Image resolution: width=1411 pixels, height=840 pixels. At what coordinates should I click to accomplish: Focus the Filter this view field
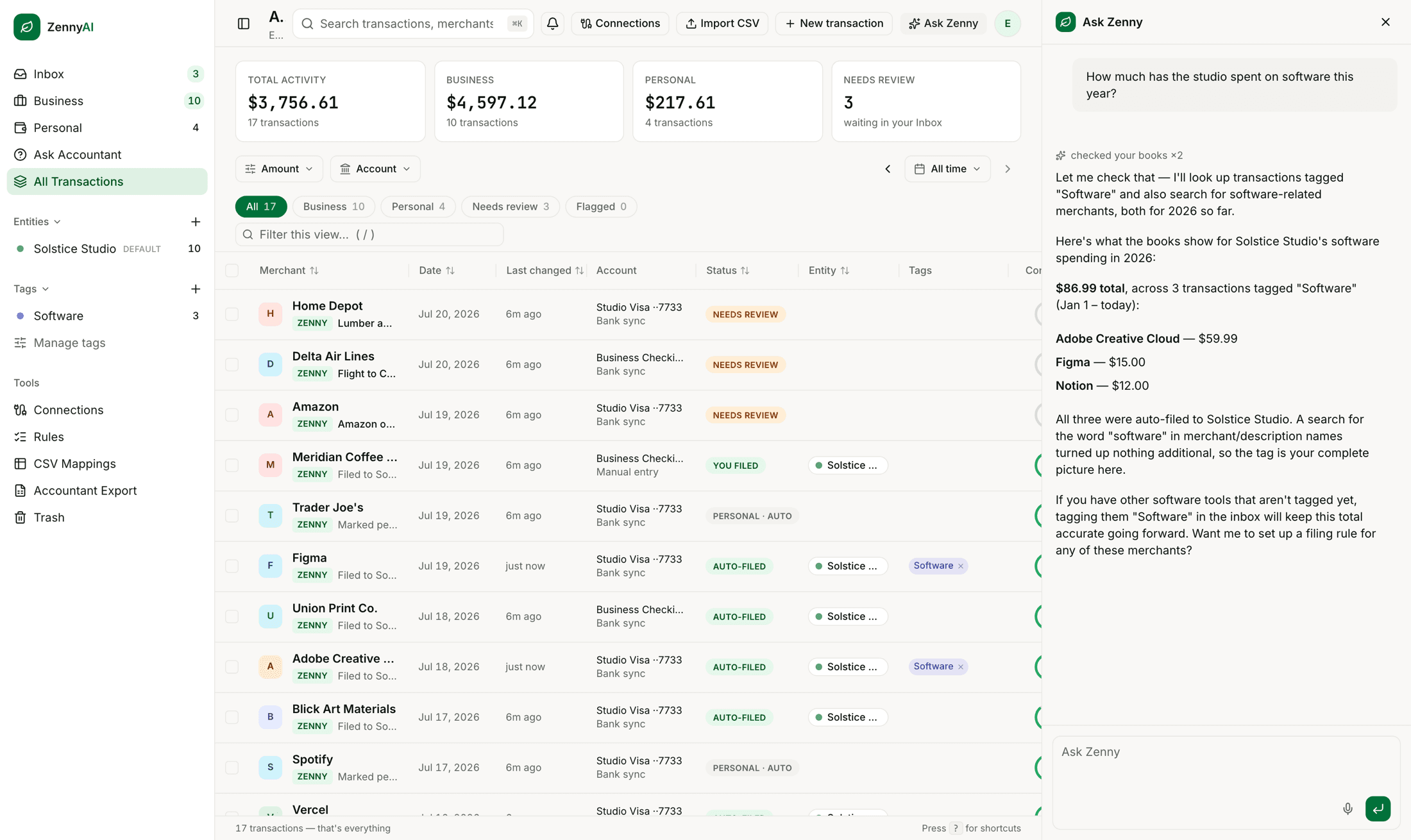pos(369,235)
